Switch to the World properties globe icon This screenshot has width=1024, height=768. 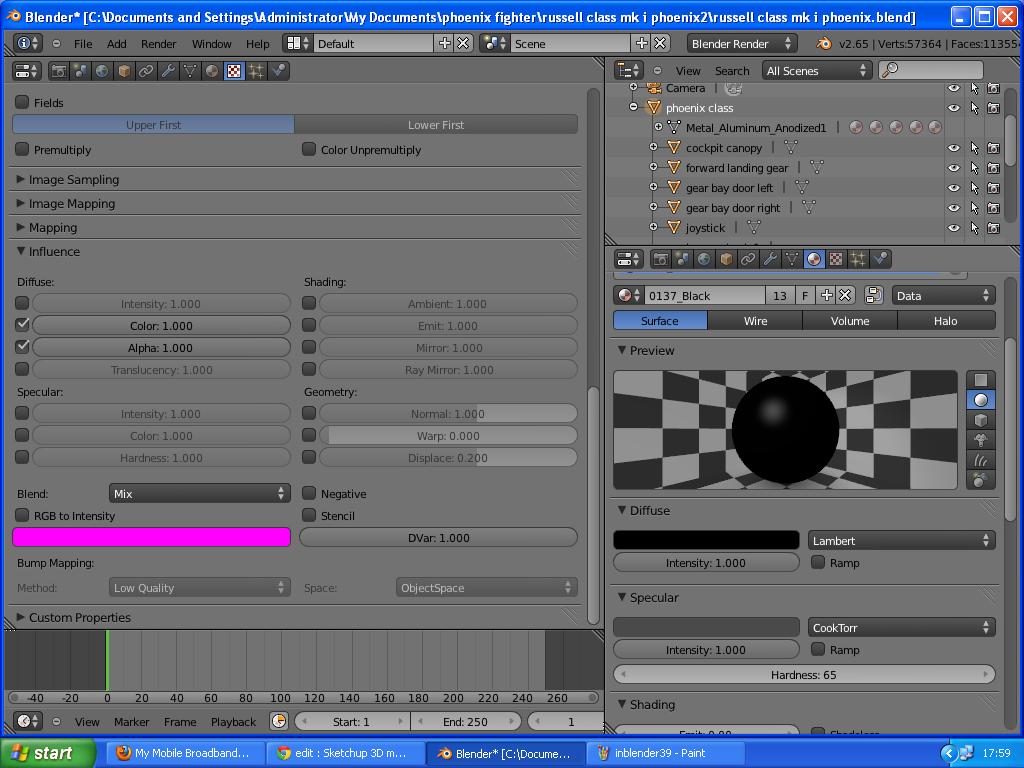706,259
